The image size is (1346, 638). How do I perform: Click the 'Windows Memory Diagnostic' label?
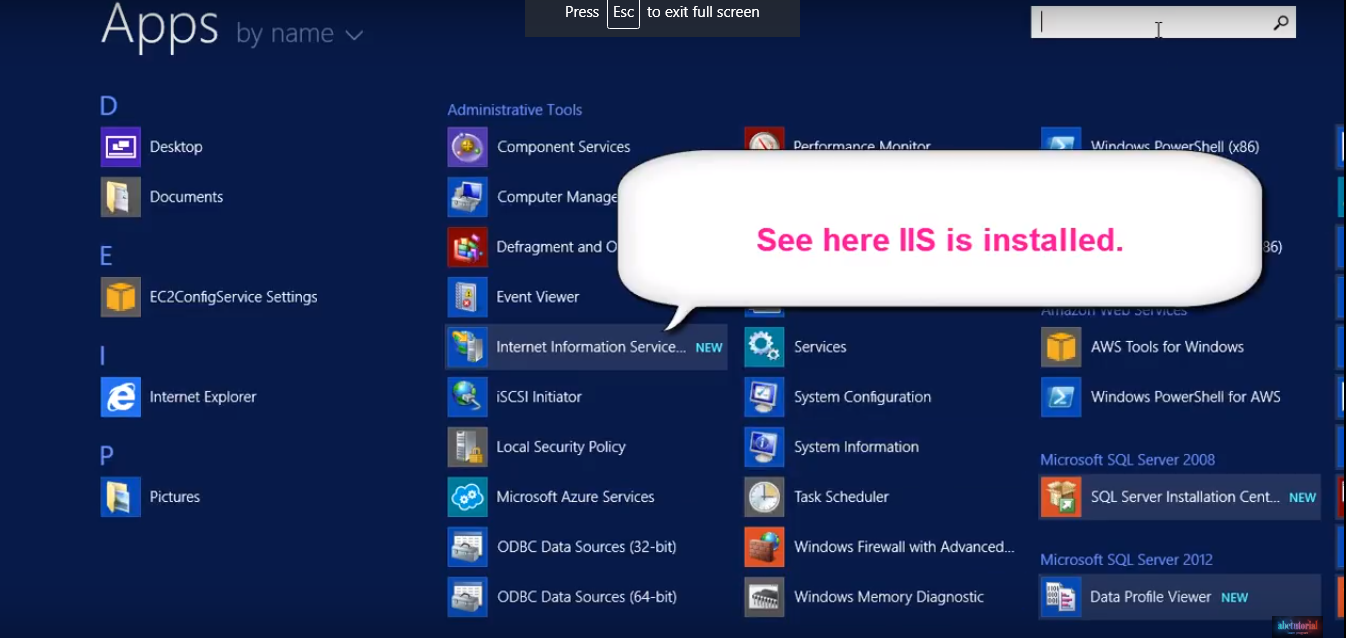coord(889,597)
